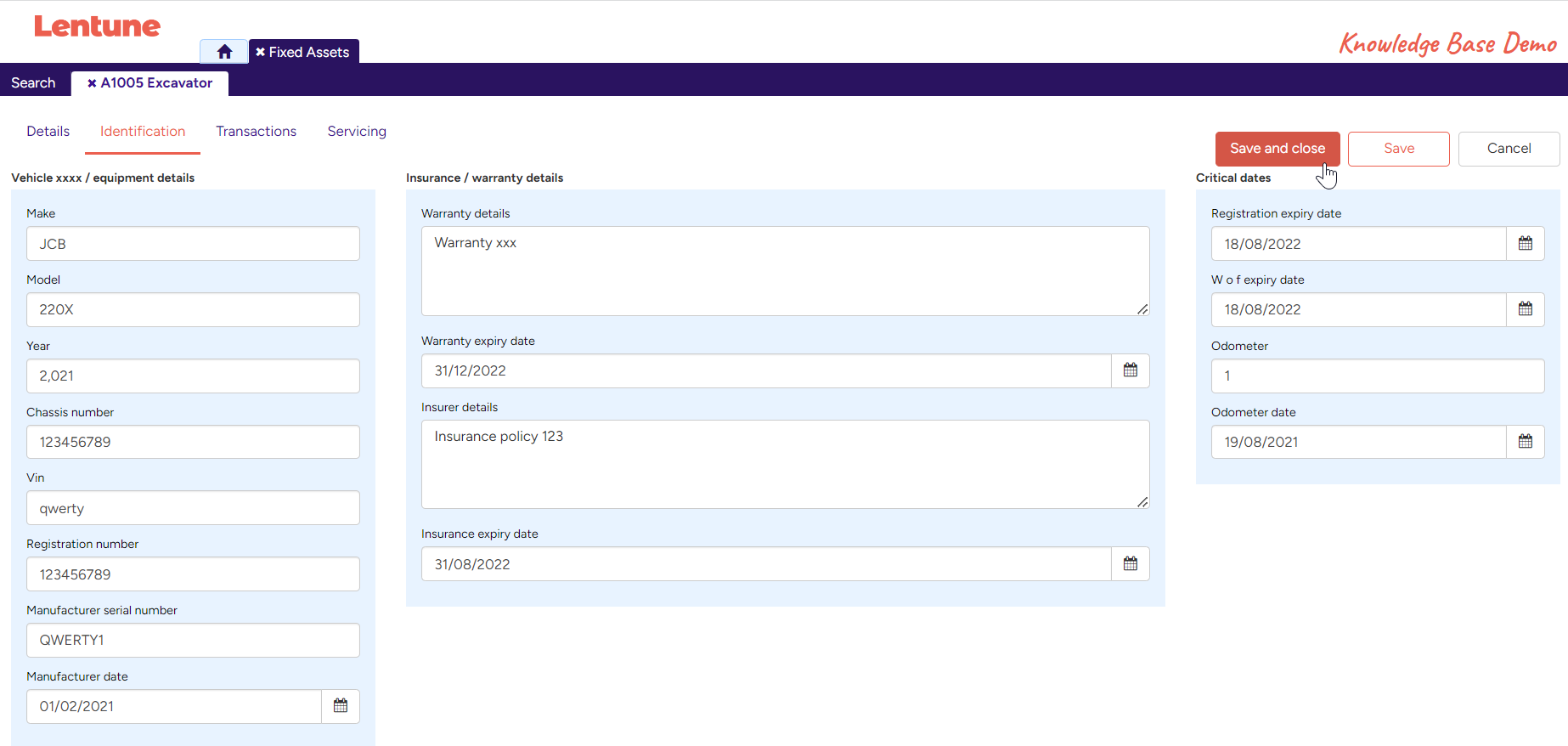Open the Fixed Assets tab

(x=309, y=52)
